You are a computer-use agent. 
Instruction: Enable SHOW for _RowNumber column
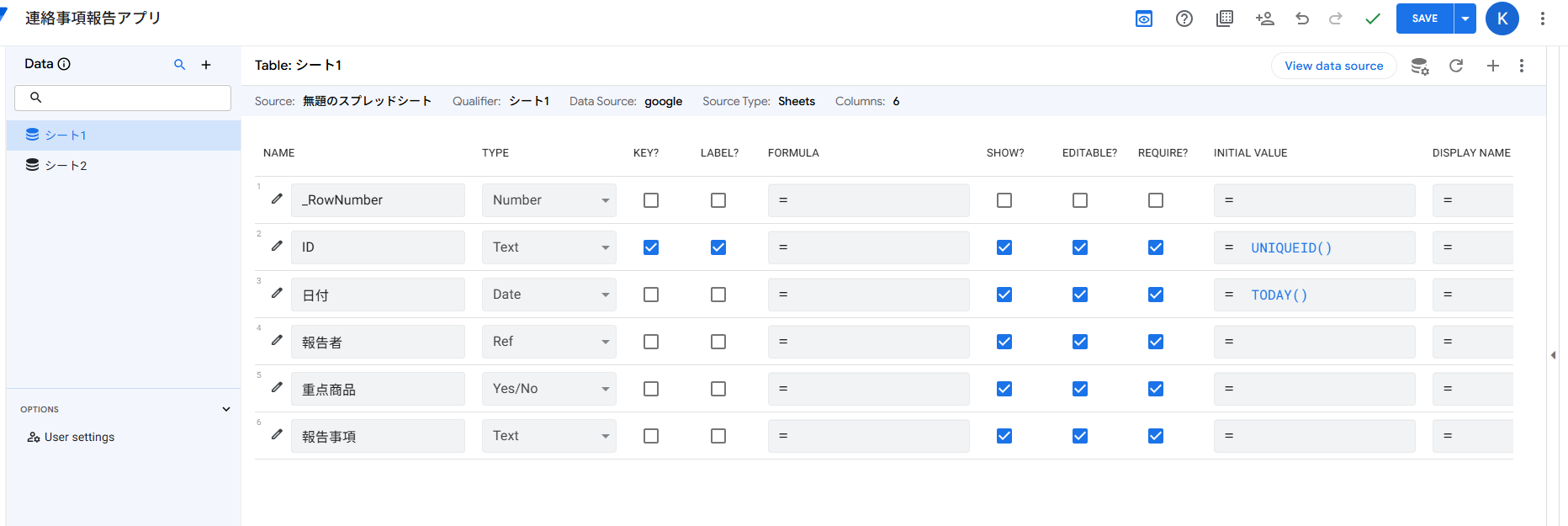click(1004, 200)
